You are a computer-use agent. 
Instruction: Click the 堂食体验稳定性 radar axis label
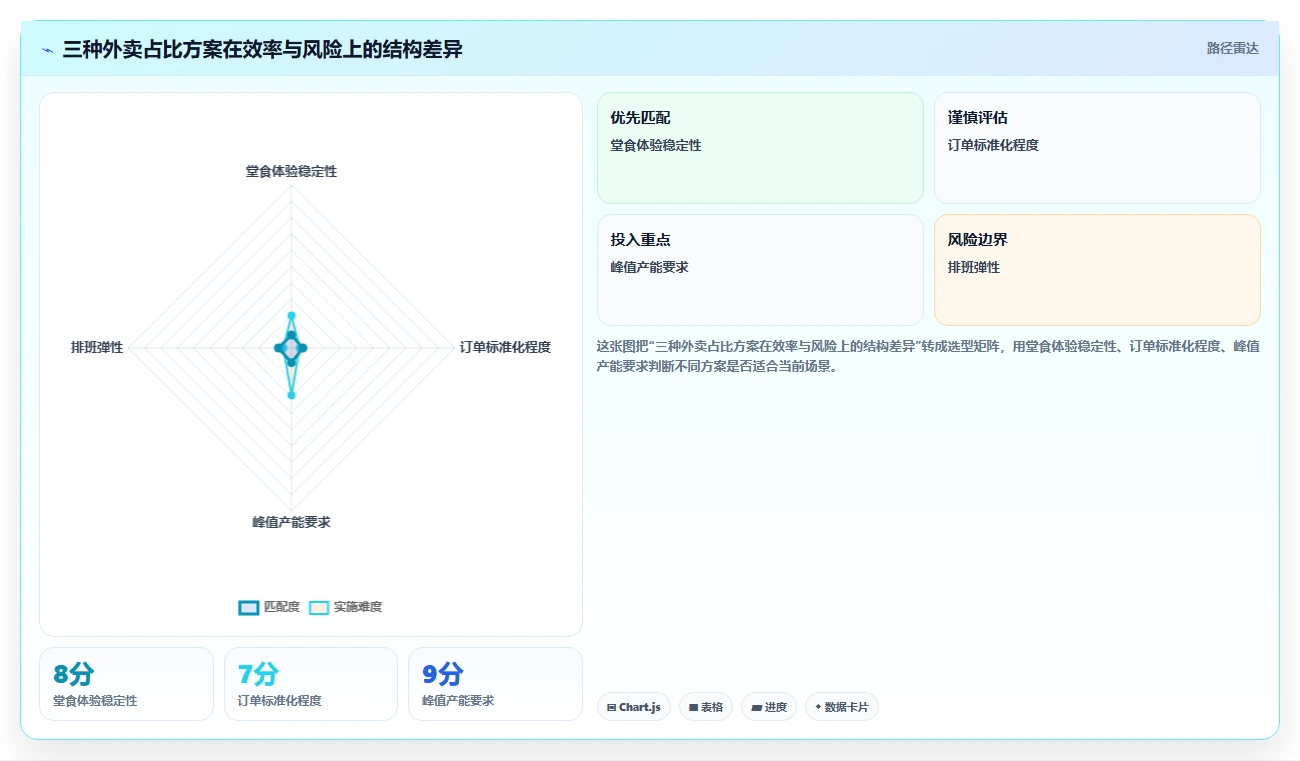pyautogui.click(x=291, y=171)
